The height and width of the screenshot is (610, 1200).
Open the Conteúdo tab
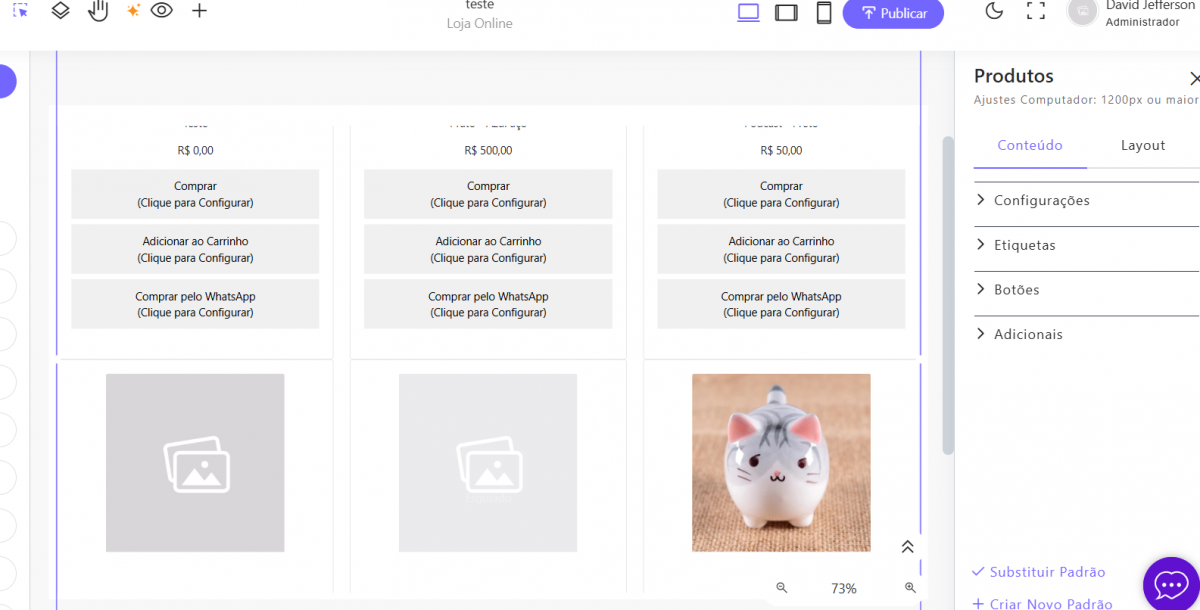[x=1030, y=145]
